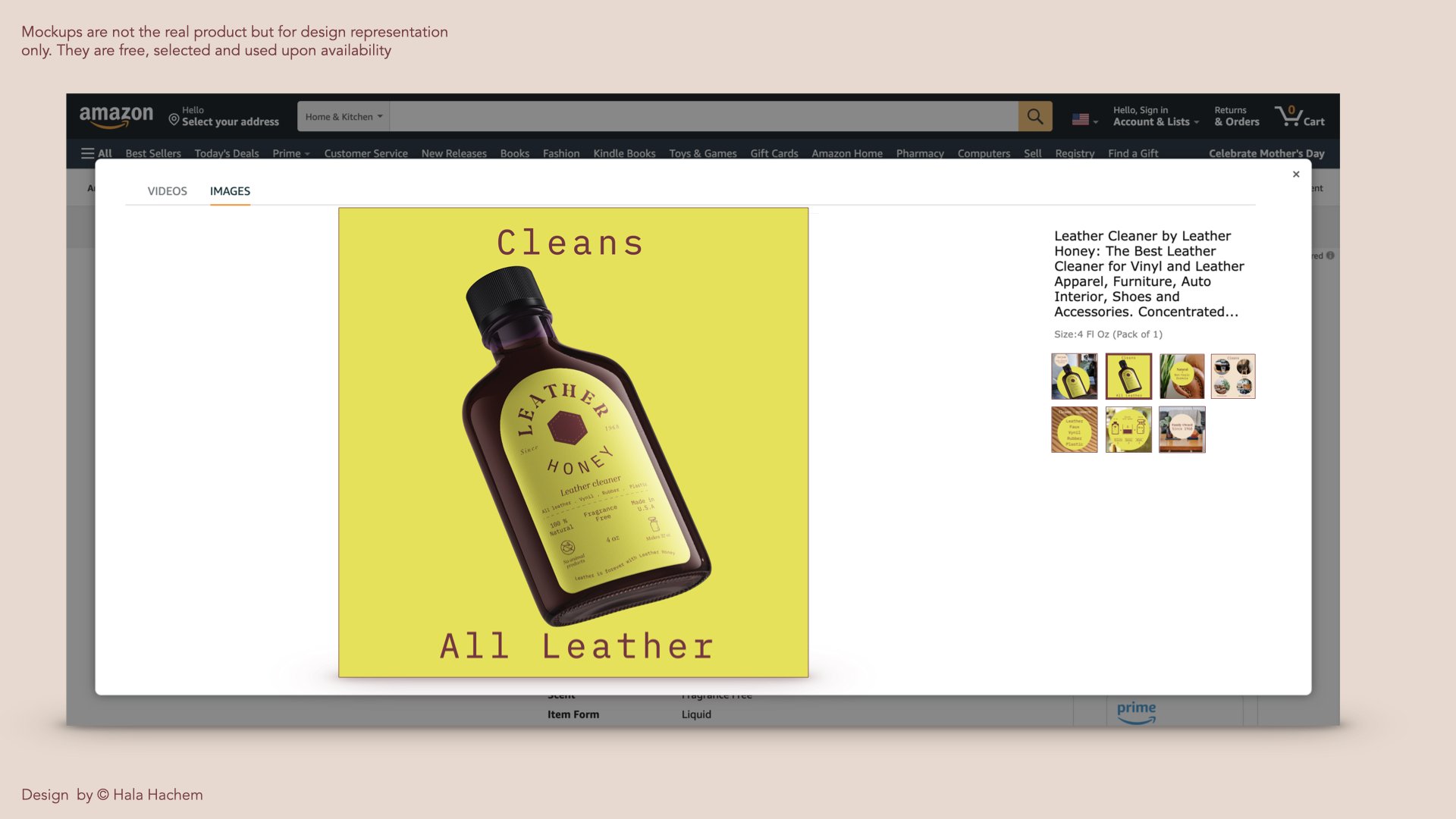This screenshot has height=819, width=1456.
Task: Switch to the IMAGES tab
Action: coord(230,191)
